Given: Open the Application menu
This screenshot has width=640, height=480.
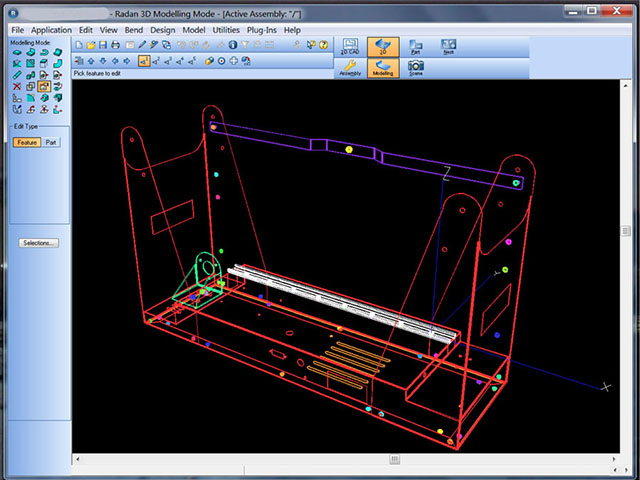Looking at the screenshot, I should point(51,30).
